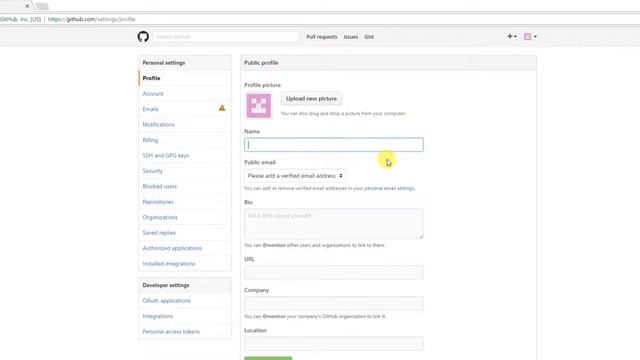Open Saved replies
Screen dimensions: 640x360
[x=185, y=233]
